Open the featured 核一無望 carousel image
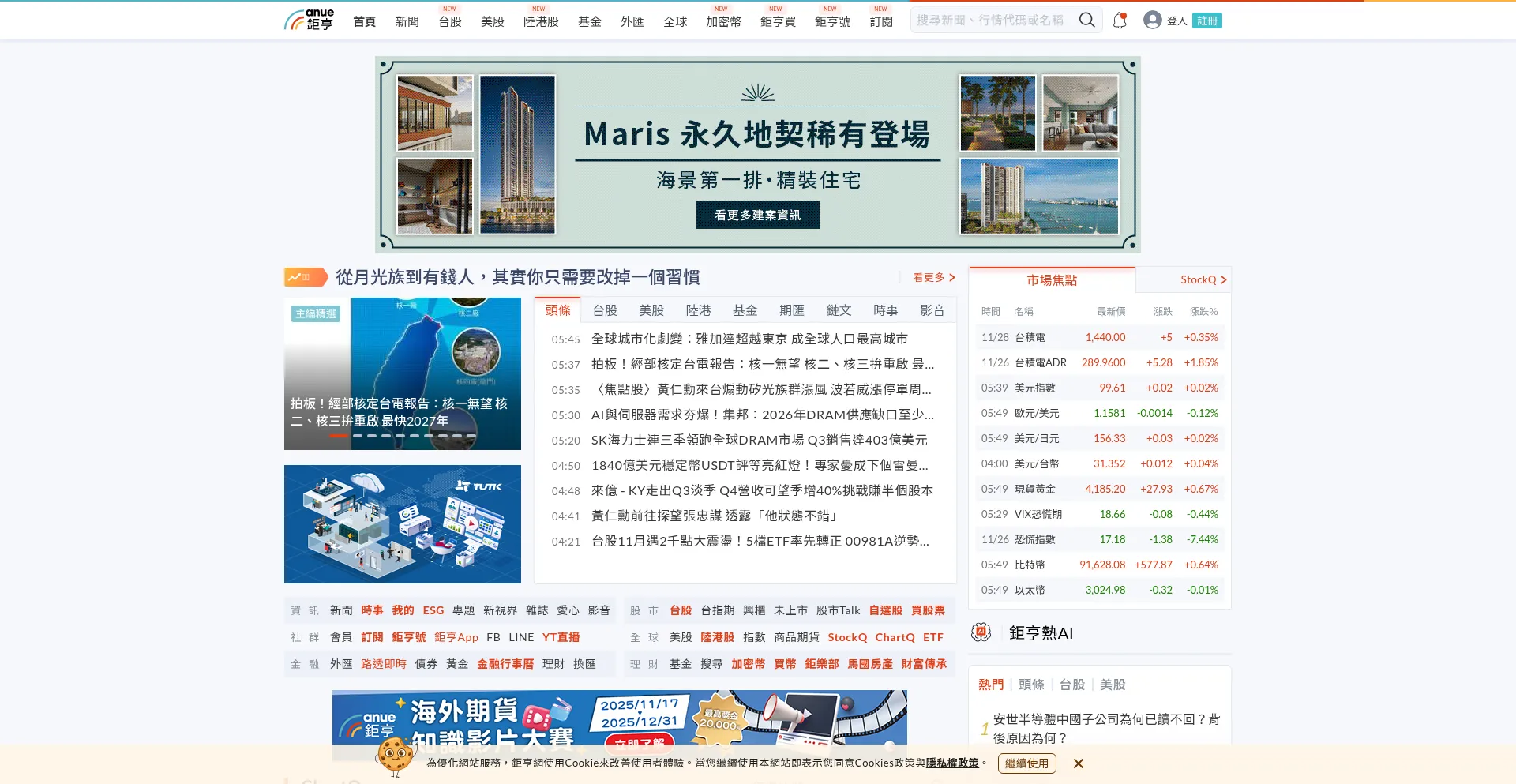 tap(403, 373)
